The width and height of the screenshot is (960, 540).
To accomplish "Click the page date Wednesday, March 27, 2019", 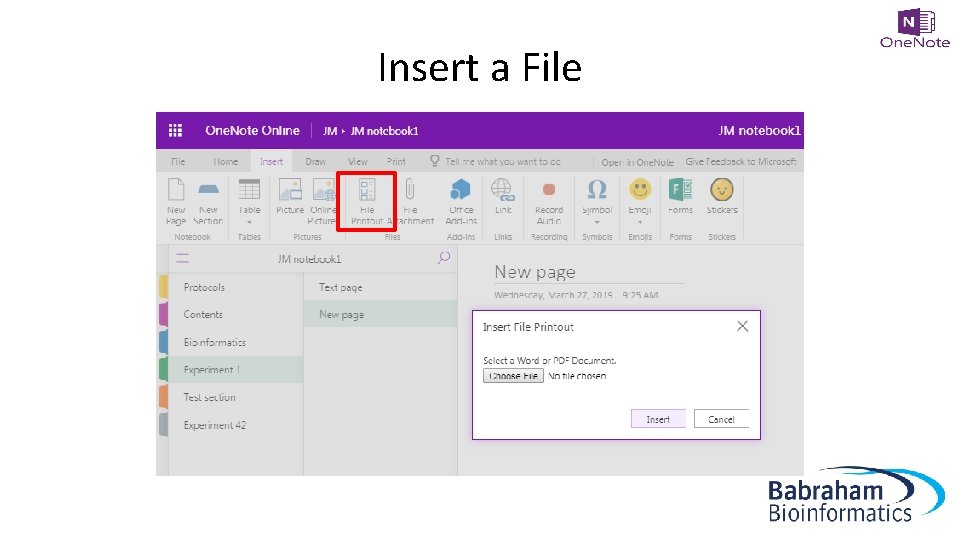I will click(x=553, y=295).
